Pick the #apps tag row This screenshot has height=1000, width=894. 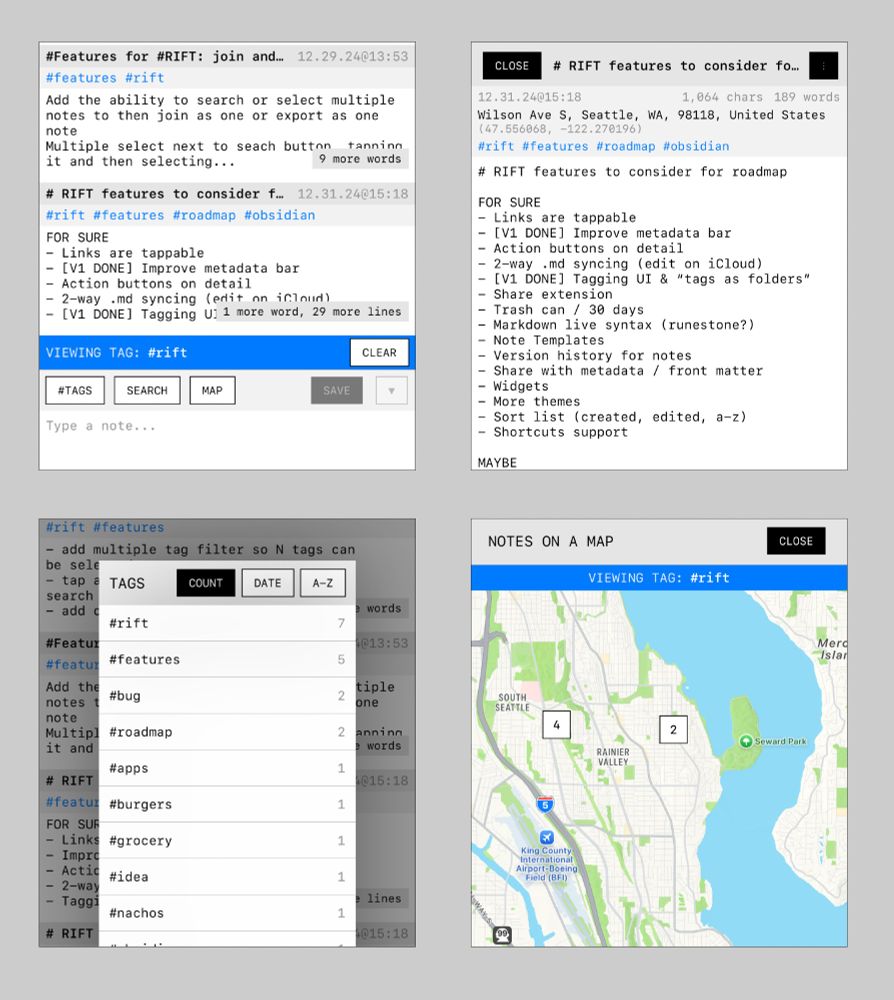(x=227, y=768)
